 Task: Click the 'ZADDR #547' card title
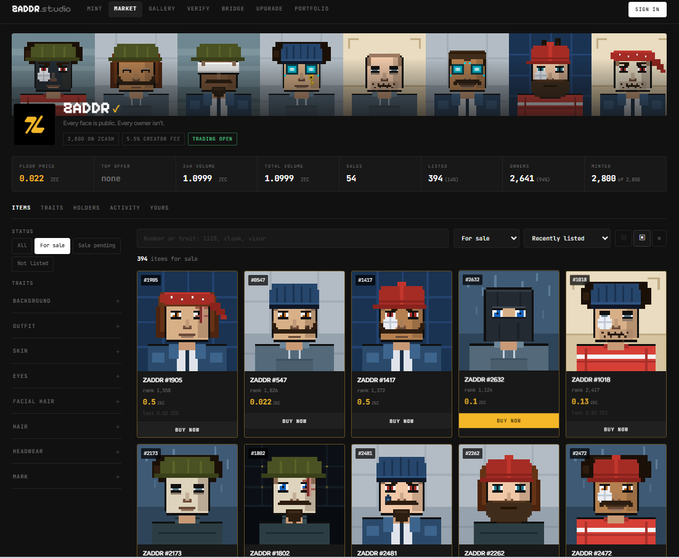pos(268,380)
